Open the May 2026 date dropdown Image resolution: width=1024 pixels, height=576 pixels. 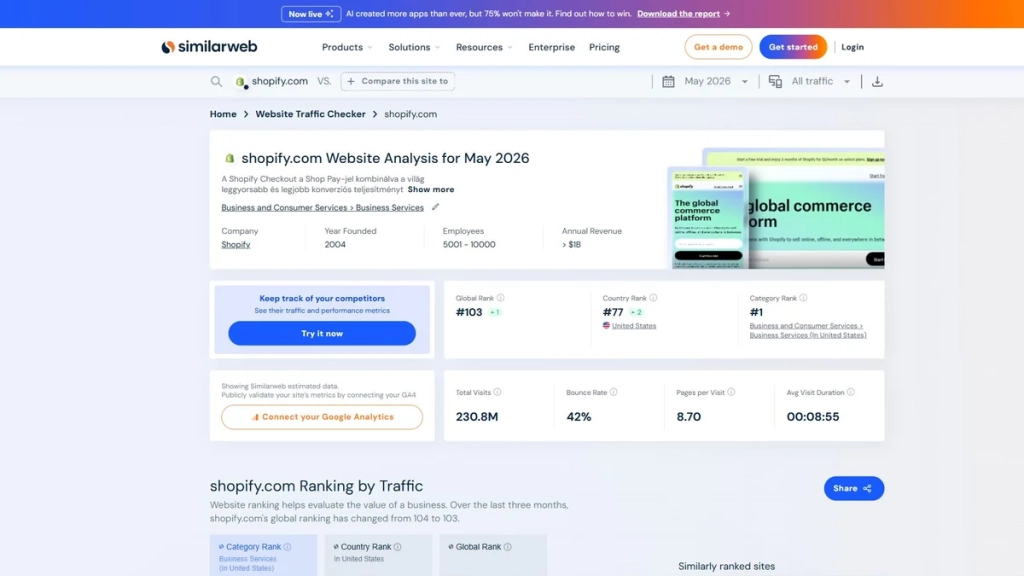[x=715, y=82]
